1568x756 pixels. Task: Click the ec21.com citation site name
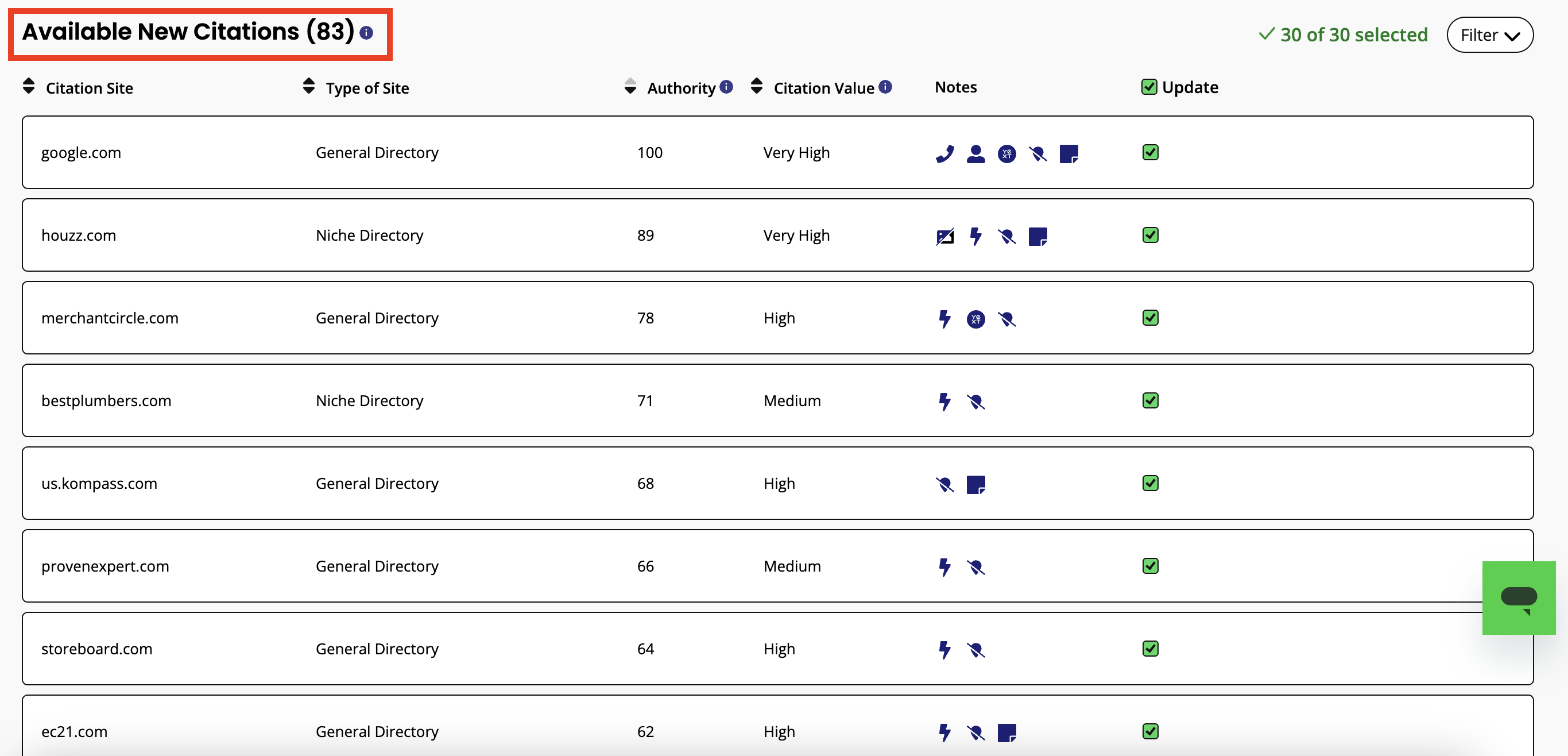74,732
